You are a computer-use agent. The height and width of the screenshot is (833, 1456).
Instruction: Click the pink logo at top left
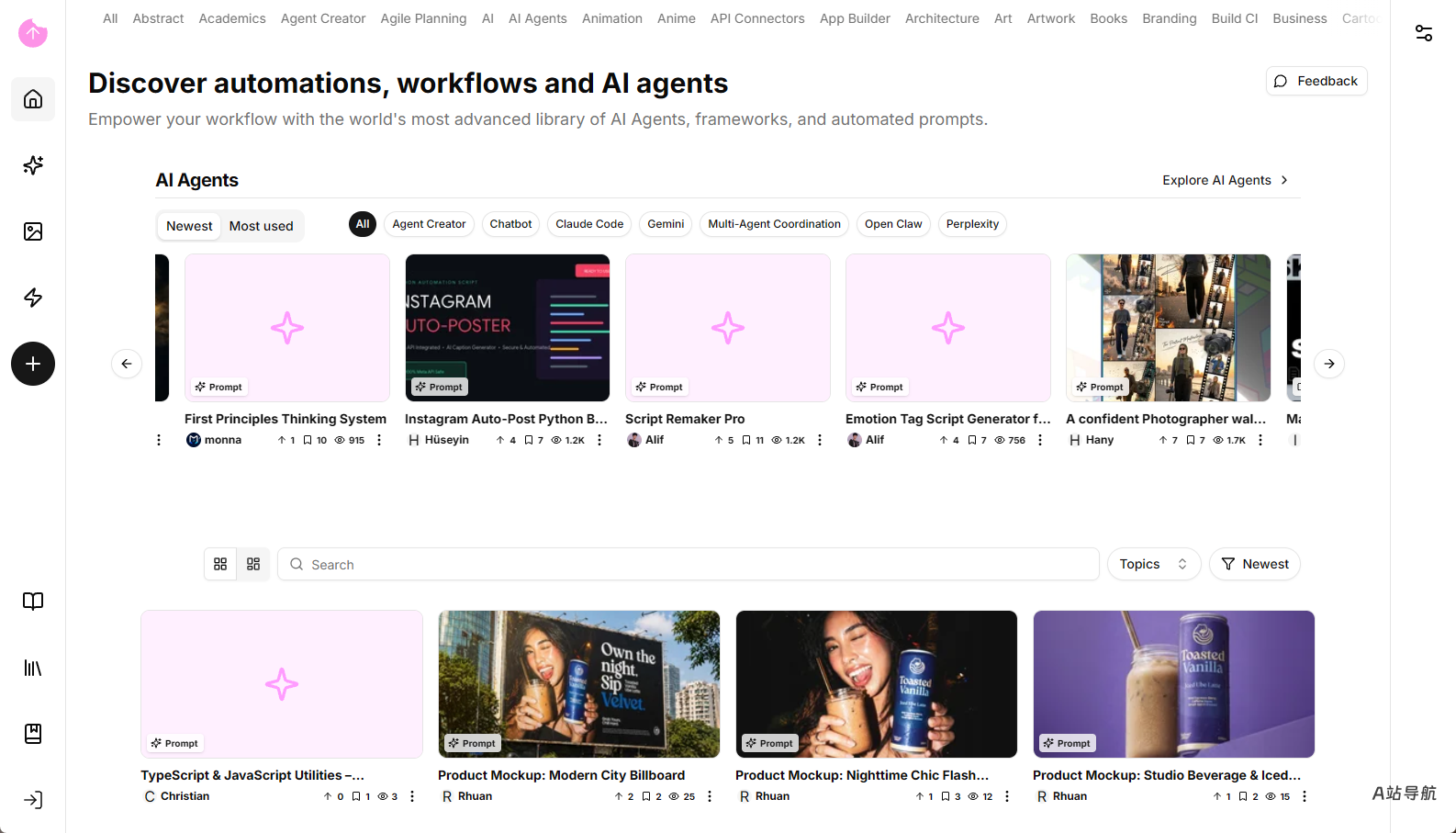33,33
